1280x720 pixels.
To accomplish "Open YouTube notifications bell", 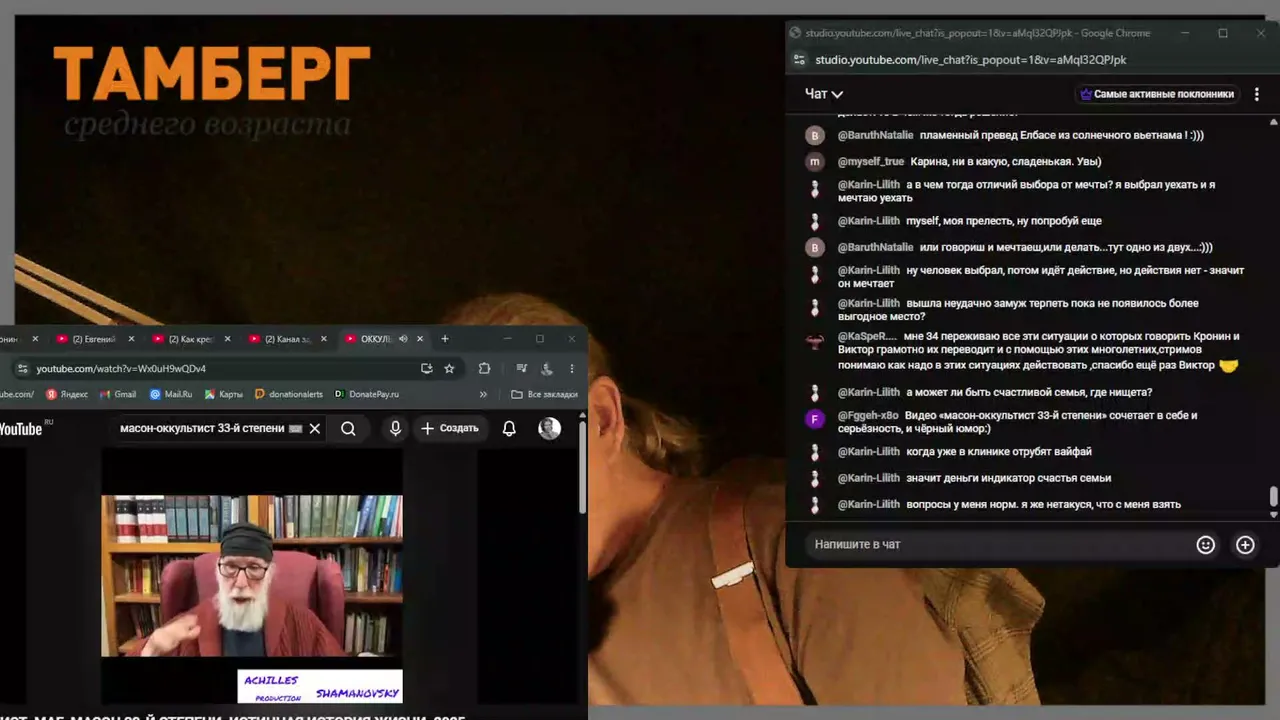I will point(509,428).
